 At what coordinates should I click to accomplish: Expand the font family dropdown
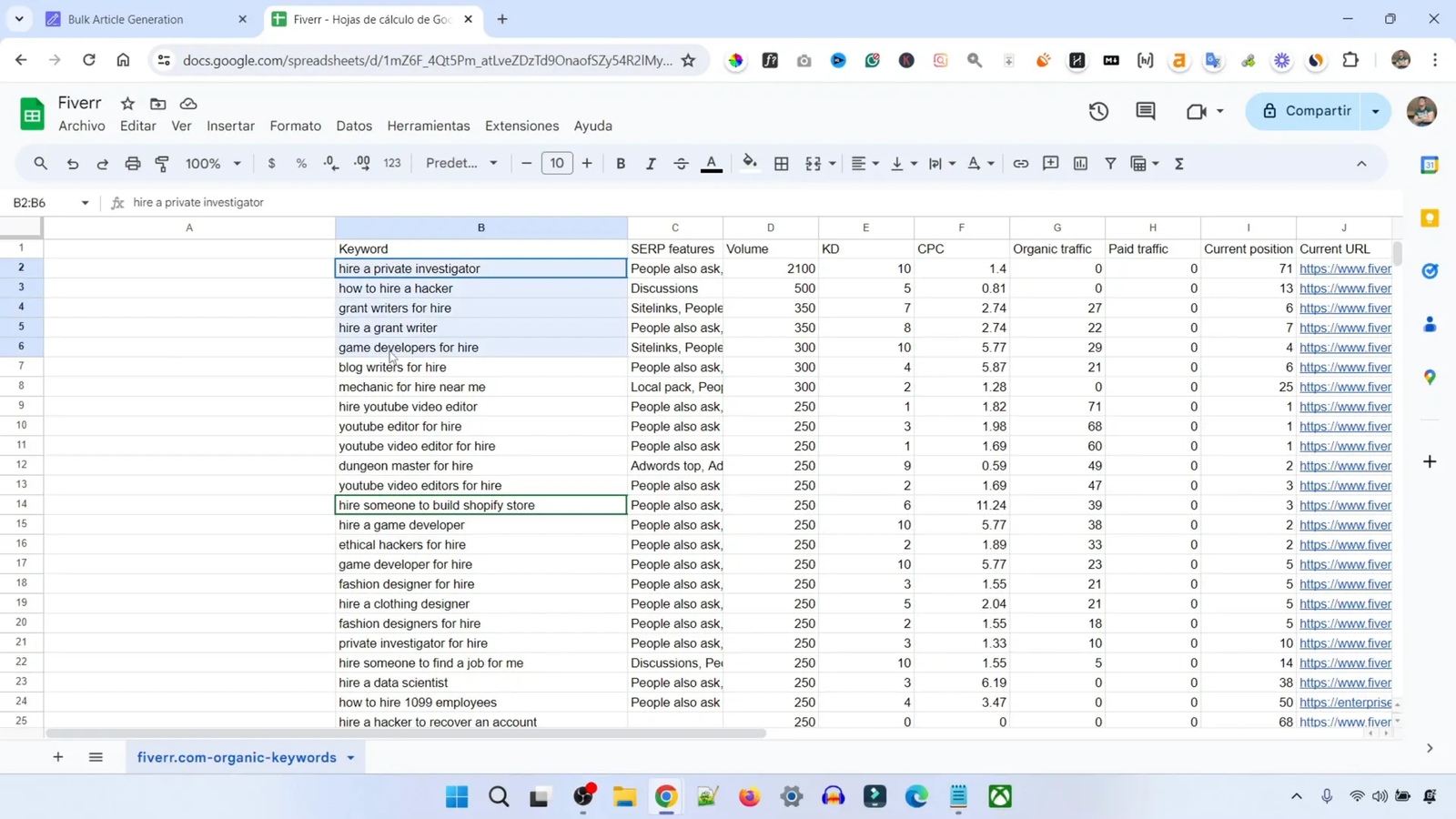click(x=461, y=164)
